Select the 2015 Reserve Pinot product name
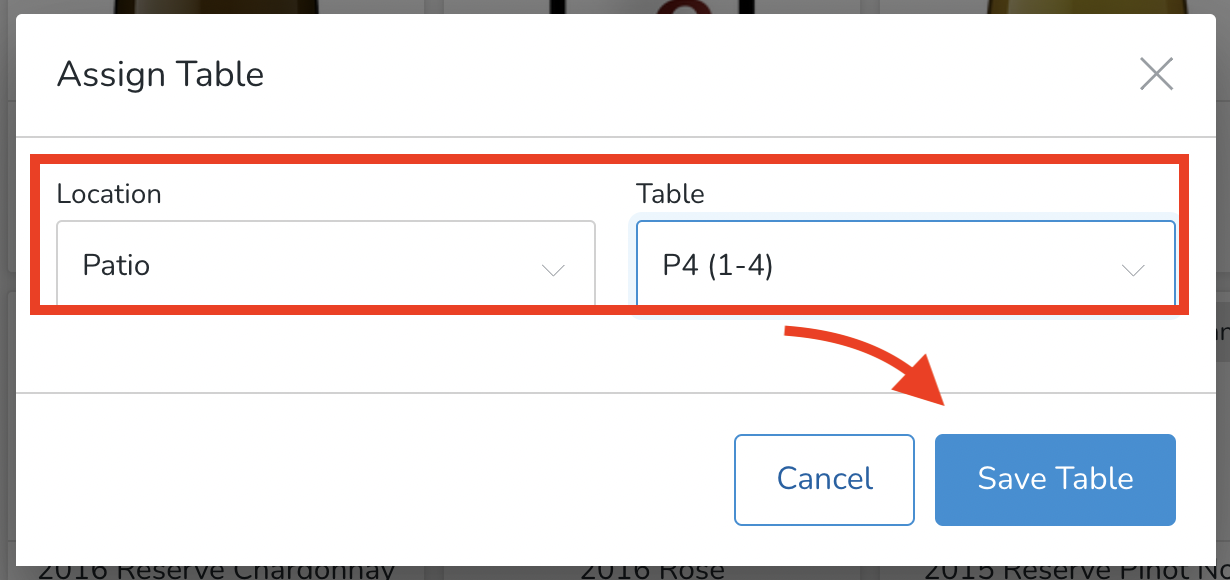1230x580 pixels. click(x=1070, y=571)
